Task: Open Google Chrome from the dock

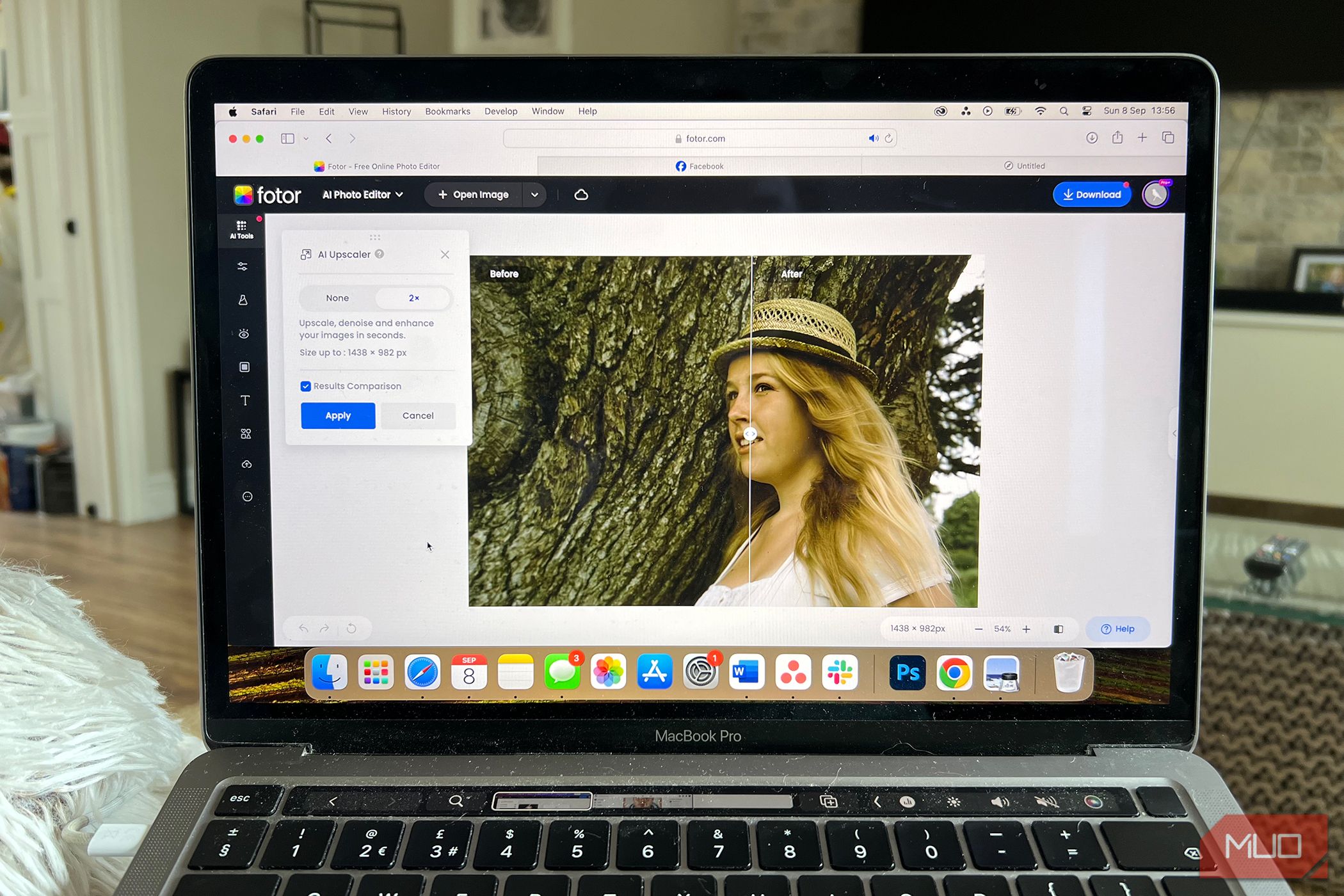Action: point(954,673)
